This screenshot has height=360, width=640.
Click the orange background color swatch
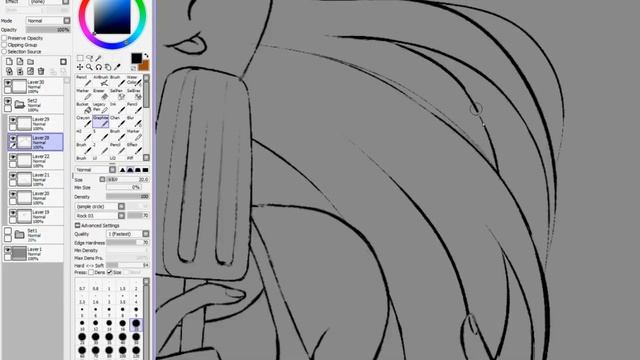click(144, 66)
